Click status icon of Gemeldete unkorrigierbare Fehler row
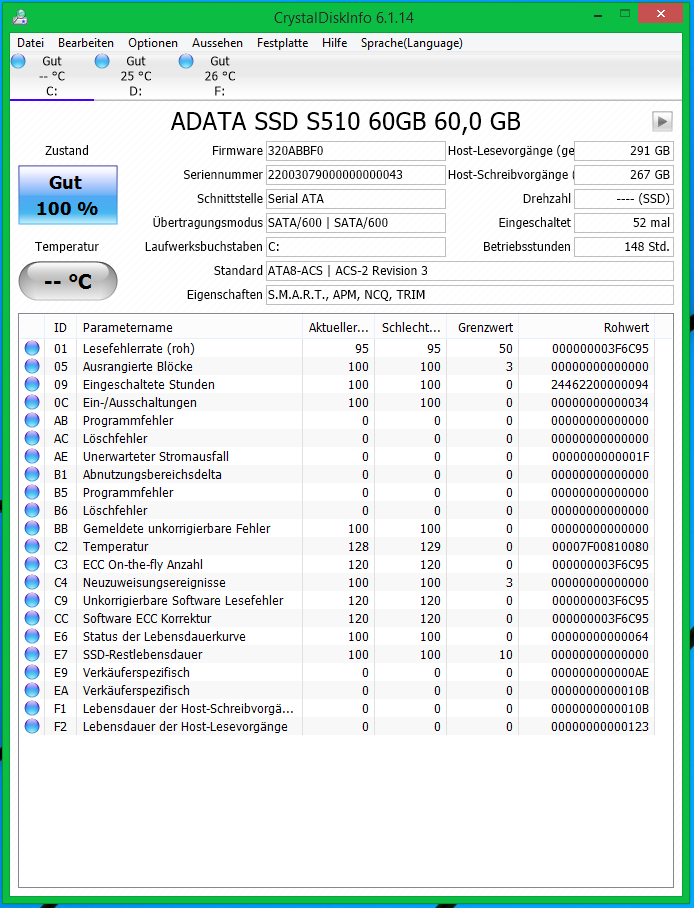Image resolution: width=694 pixels, height=908 pixels. click(32, 528)
